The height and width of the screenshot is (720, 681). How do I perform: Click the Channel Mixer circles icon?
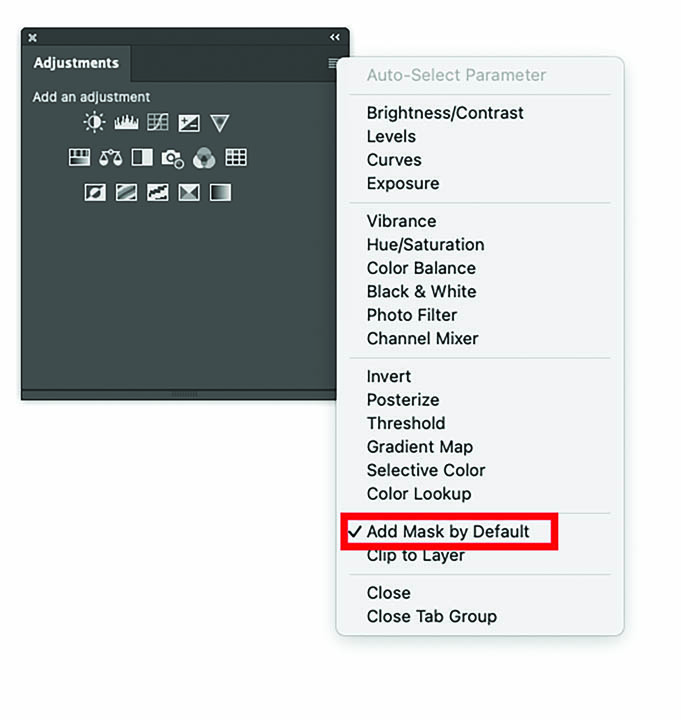tap(204, 158)
